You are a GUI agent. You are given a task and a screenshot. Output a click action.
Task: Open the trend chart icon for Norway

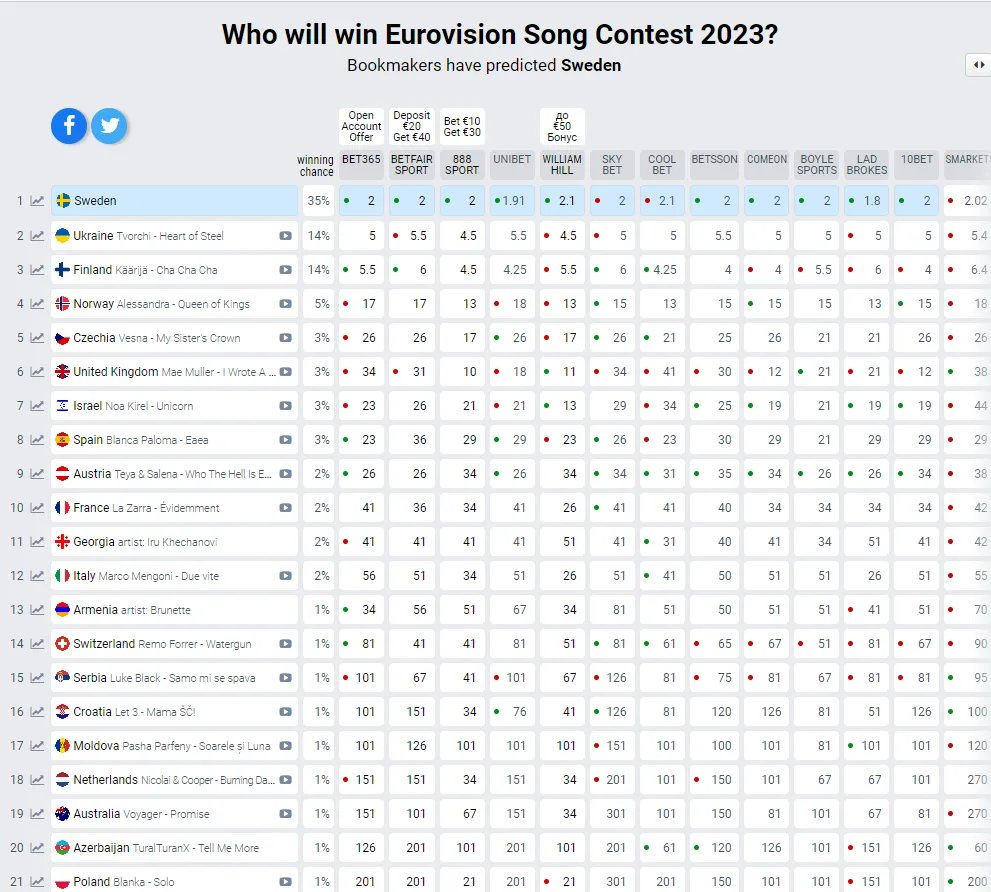tap(38, 304)
